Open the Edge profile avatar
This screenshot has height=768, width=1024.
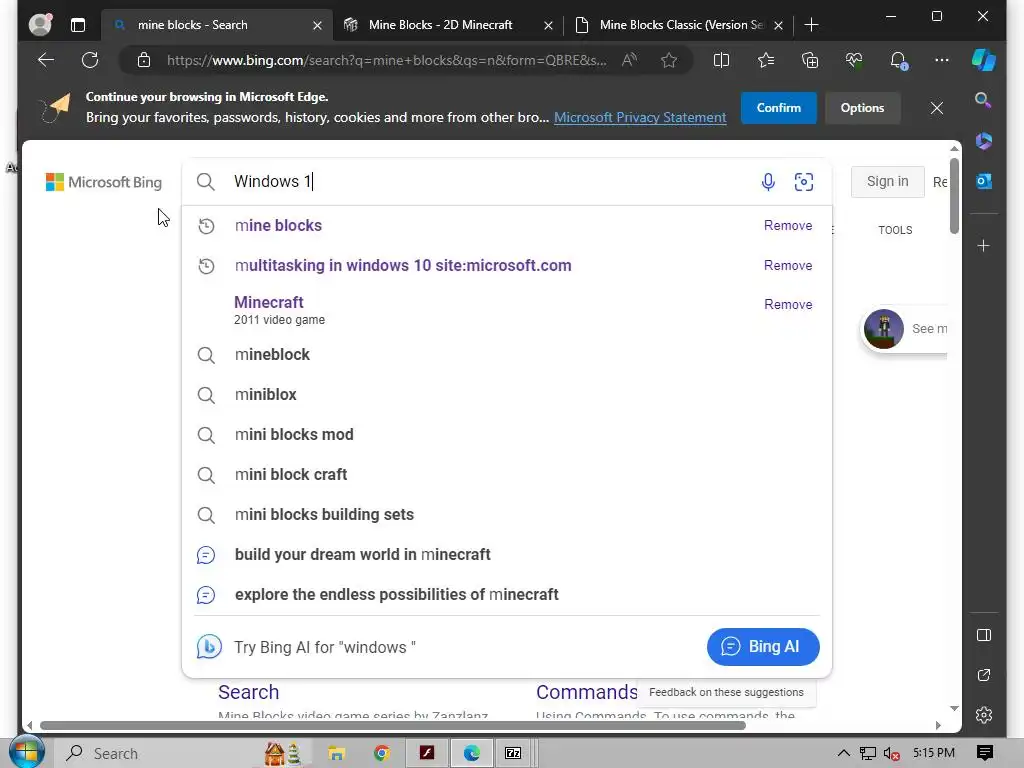[40, 24]
